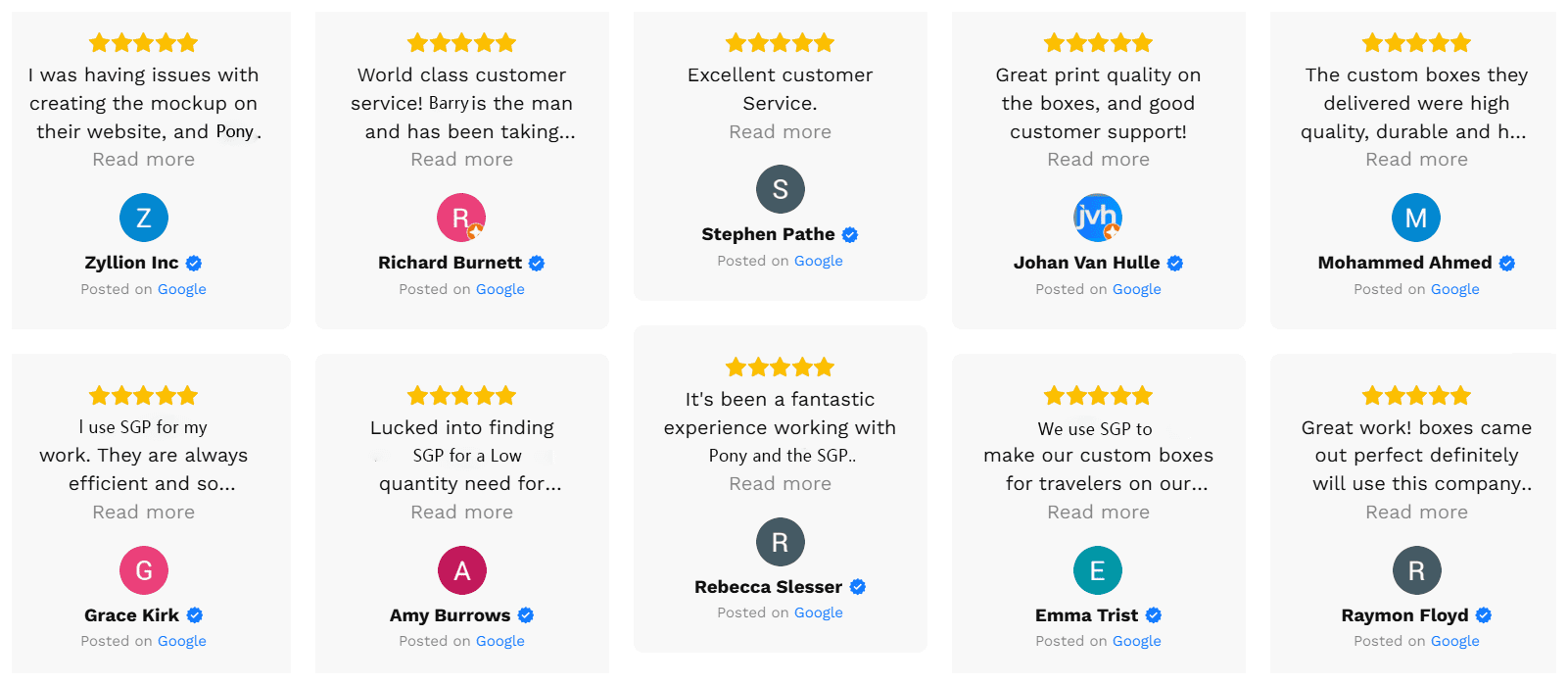Expand Stephen Pathe's review via Read more
The height and width of the screenshot is (685, 1568).
[x=781, y=132]
